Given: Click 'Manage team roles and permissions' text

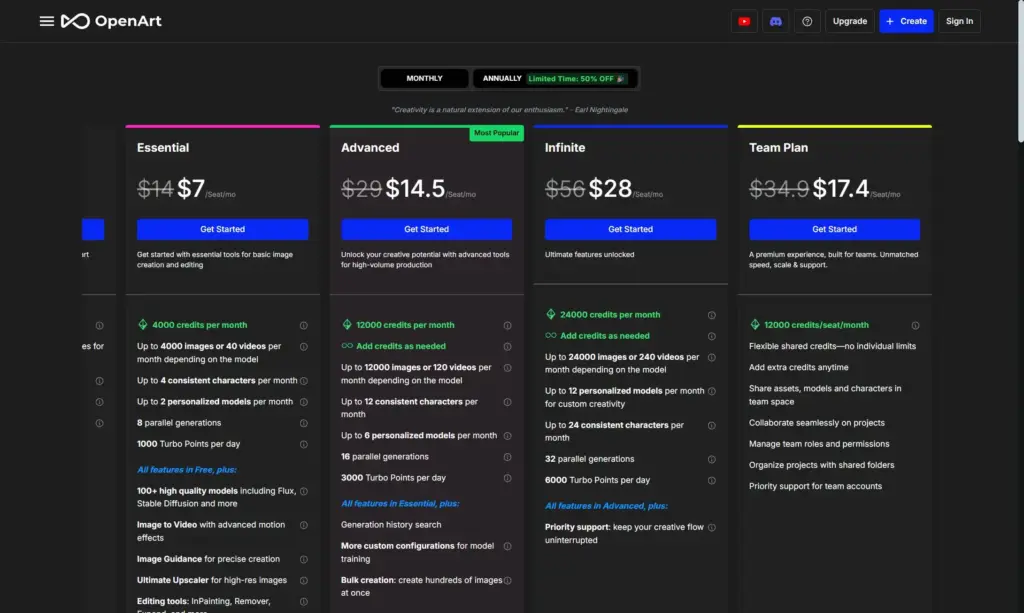Looking at the screenshot, I should [819, 444].
